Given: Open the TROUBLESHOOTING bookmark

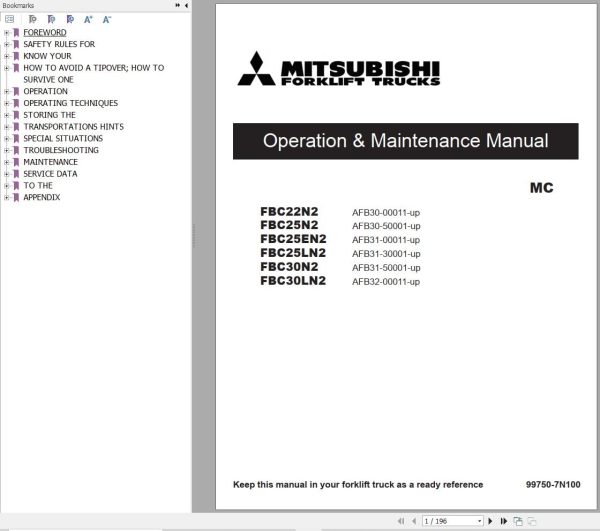Looking at the screenshot, I should (61, 150).
